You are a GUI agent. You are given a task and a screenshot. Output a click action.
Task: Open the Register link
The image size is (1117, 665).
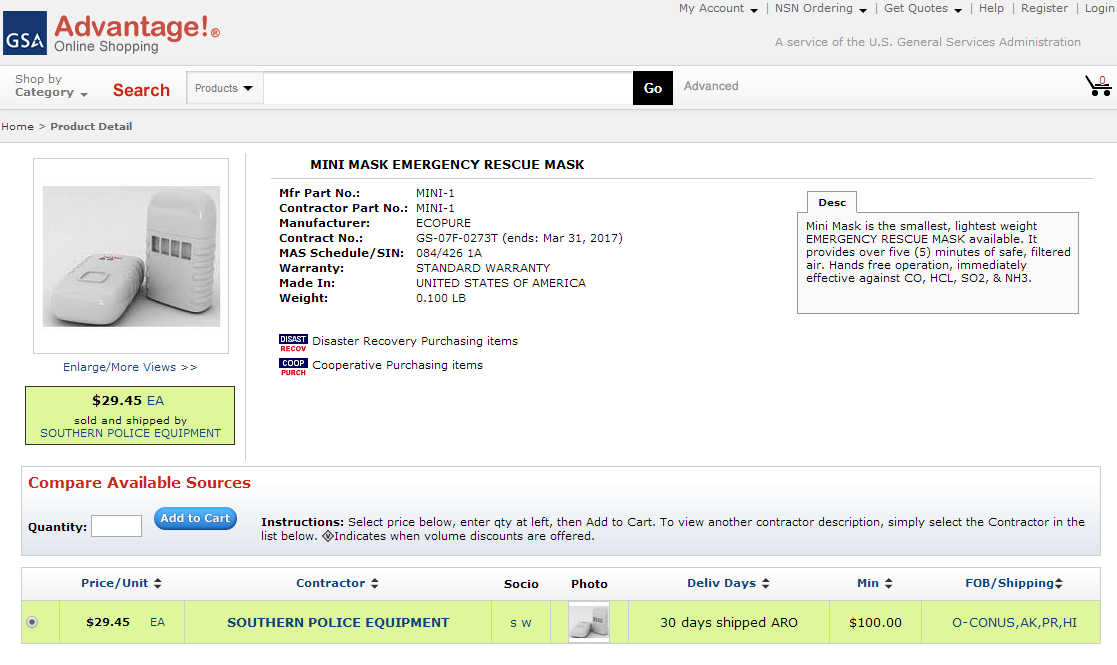click(x=1044, y=9)
